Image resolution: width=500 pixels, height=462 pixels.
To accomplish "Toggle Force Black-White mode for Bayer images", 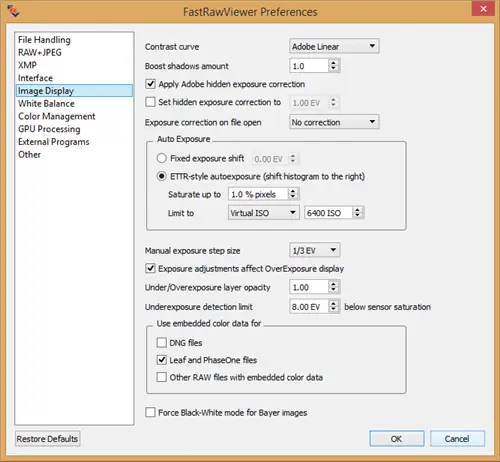I will point(150,412).
